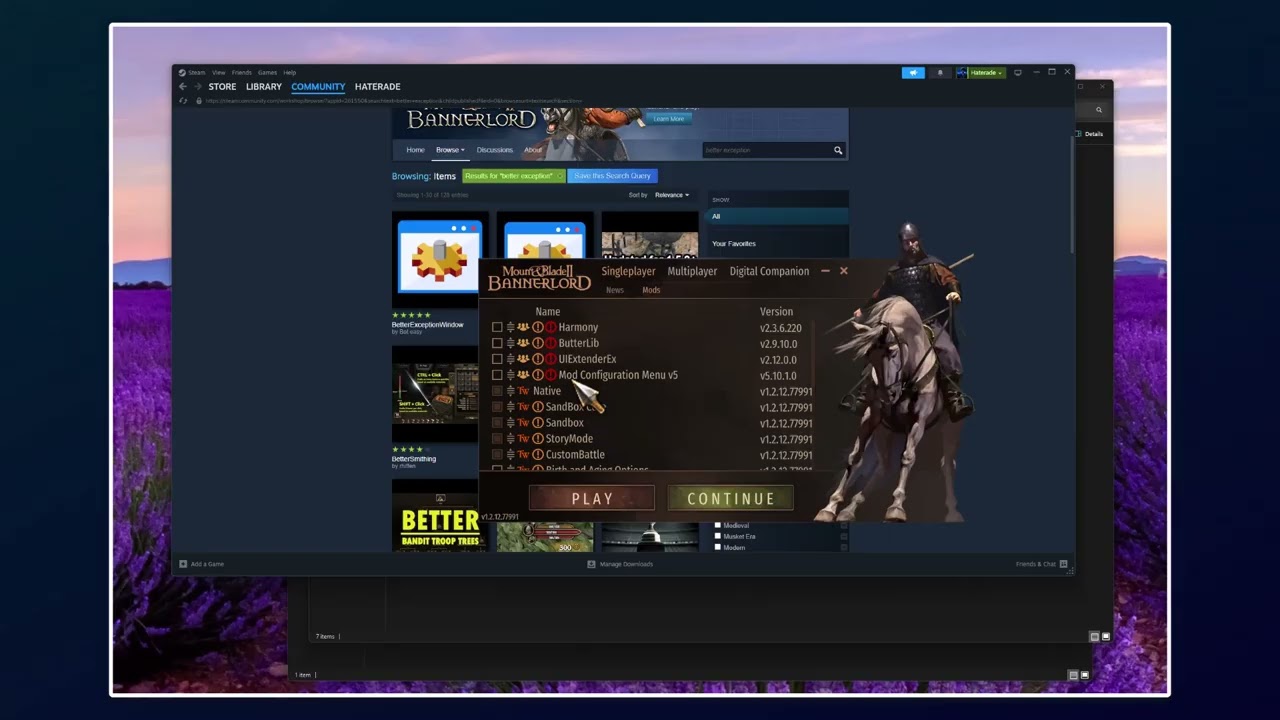Click the Friends & Chat icon
This screenshot has height=720, width=1280.
1063,564
